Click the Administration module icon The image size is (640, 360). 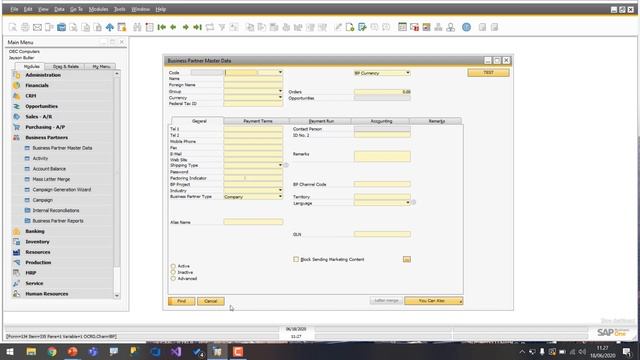[x=16, y=75]
